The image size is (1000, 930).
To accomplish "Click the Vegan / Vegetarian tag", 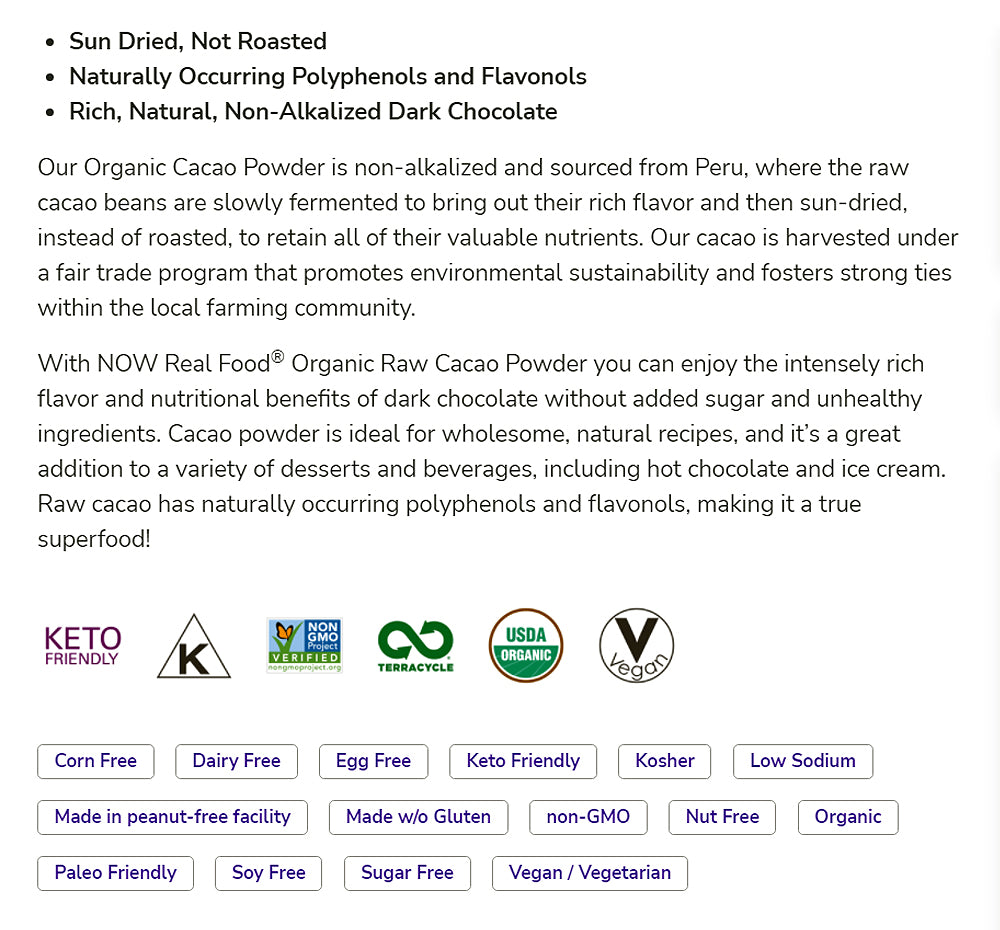I will pos(590,873).
